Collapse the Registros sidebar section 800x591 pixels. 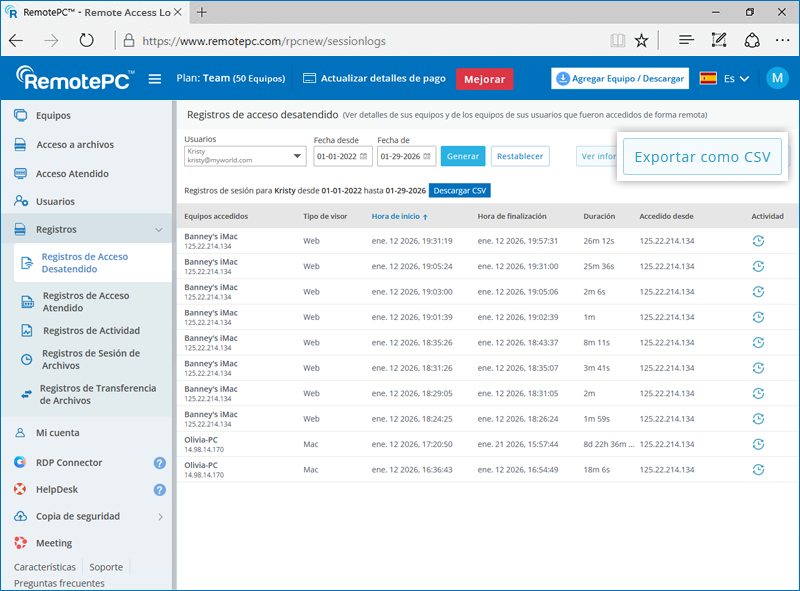(x=159, y=230)
